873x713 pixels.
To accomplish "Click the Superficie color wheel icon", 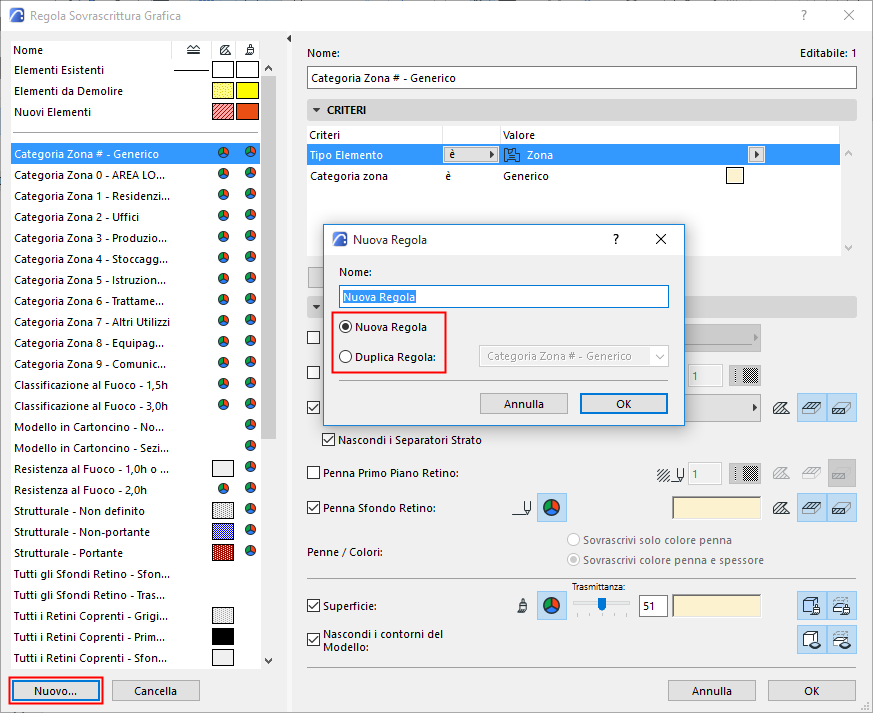I will 551,606.
